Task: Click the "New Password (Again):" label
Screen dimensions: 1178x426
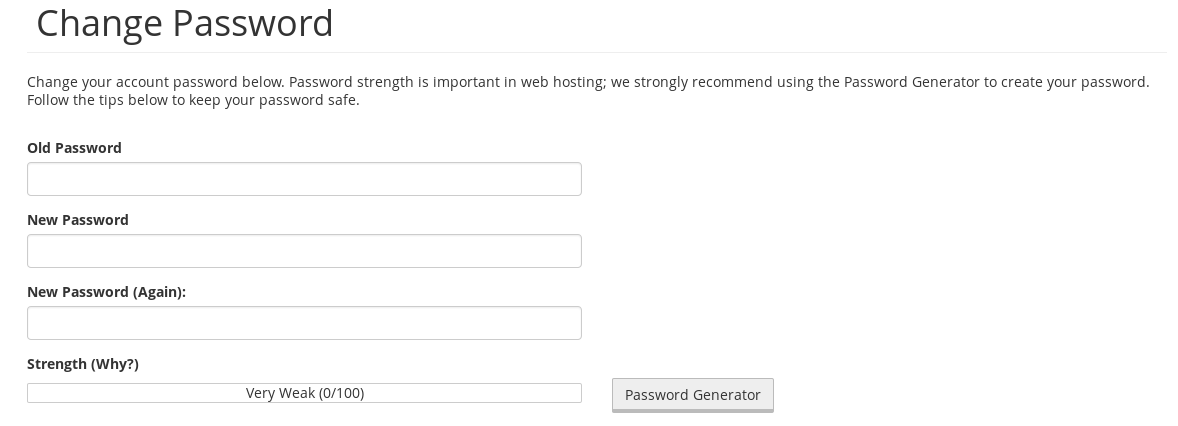Action: coord(107,292)
